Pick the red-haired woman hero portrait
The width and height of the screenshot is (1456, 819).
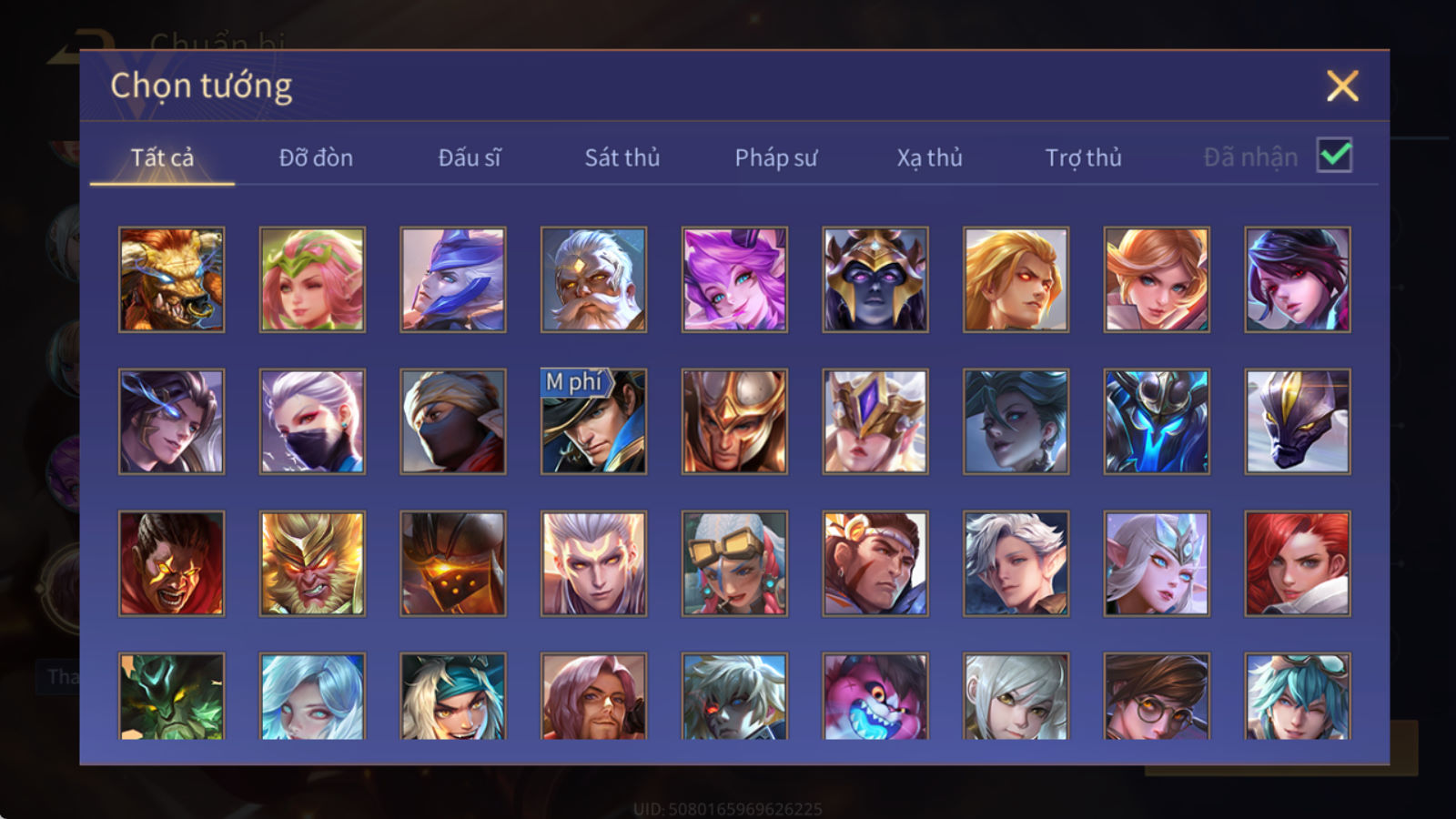pos(1298,563)
